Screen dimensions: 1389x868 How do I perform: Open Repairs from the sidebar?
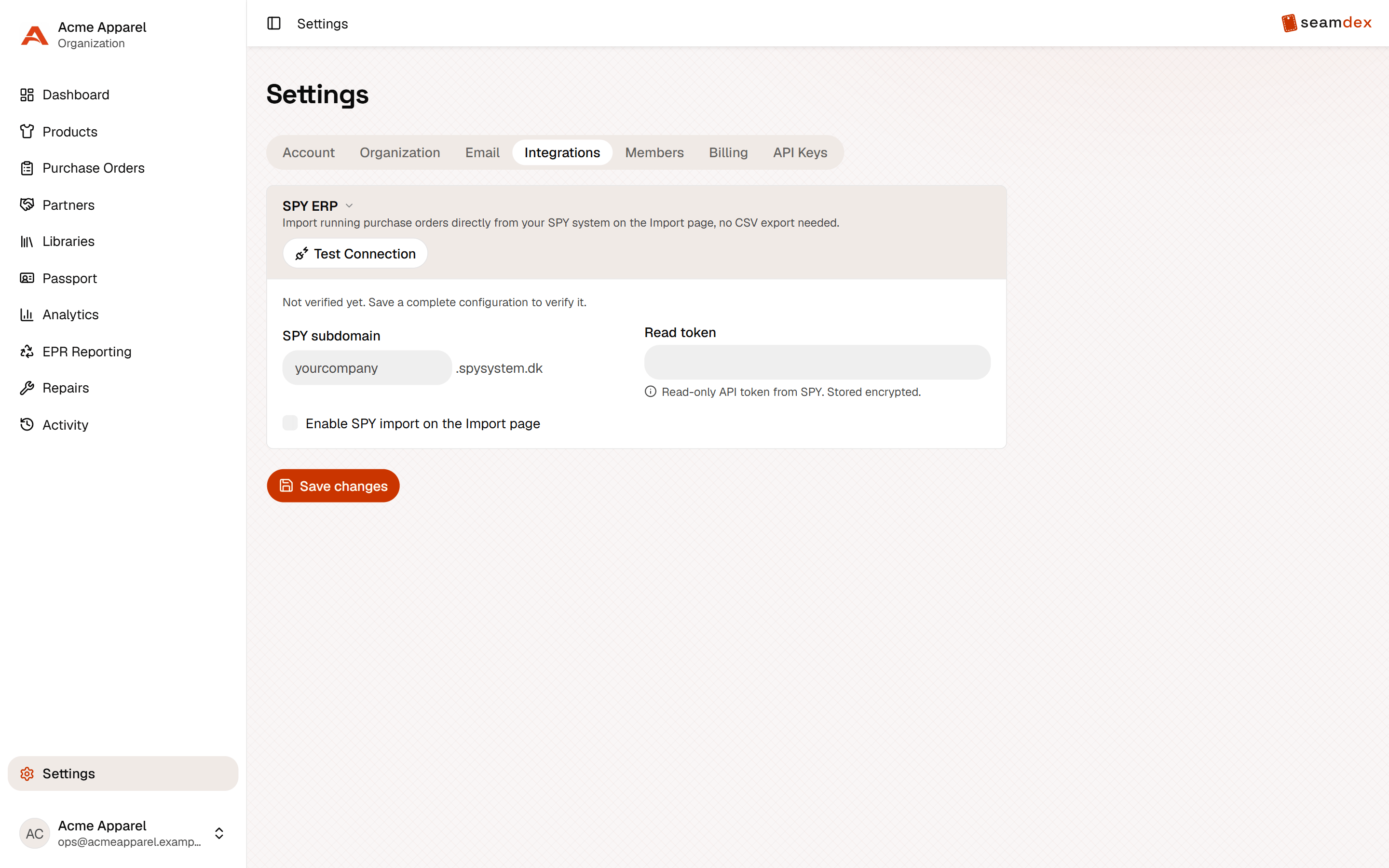click(123, 388)
